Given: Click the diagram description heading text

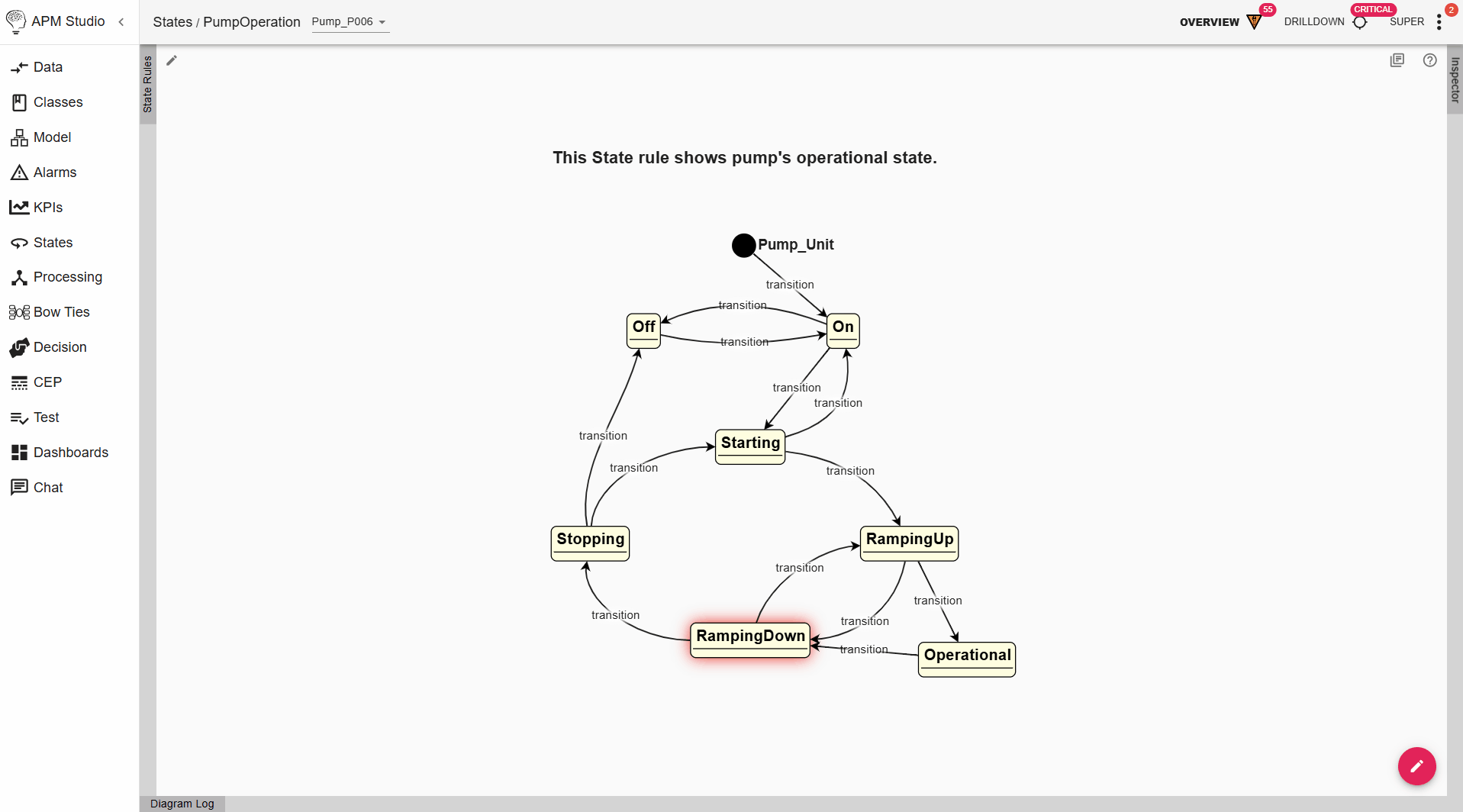Looking at the screenshot, I should tap(745, 158).
